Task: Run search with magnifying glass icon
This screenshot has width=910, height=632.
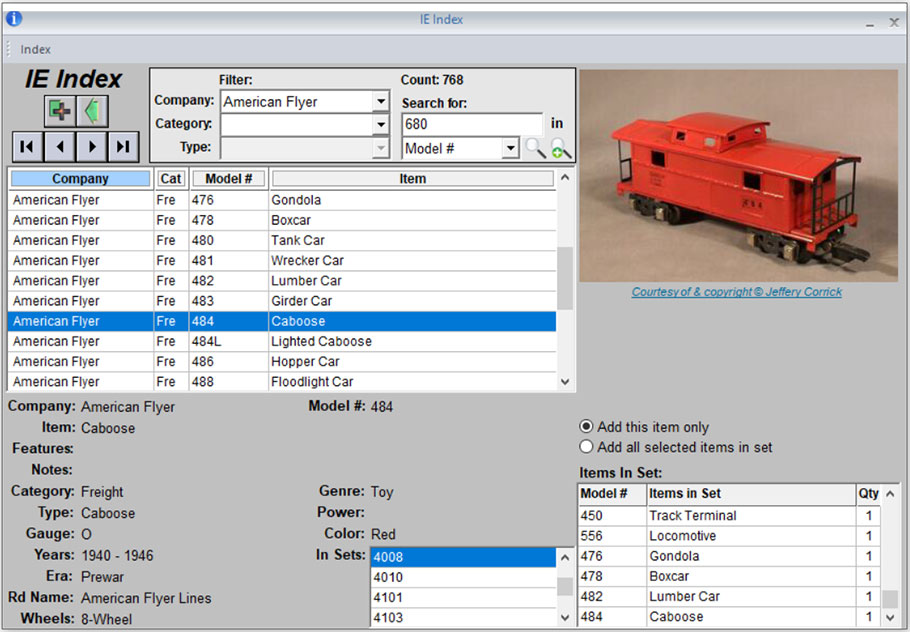Action: tap(535, 148)
